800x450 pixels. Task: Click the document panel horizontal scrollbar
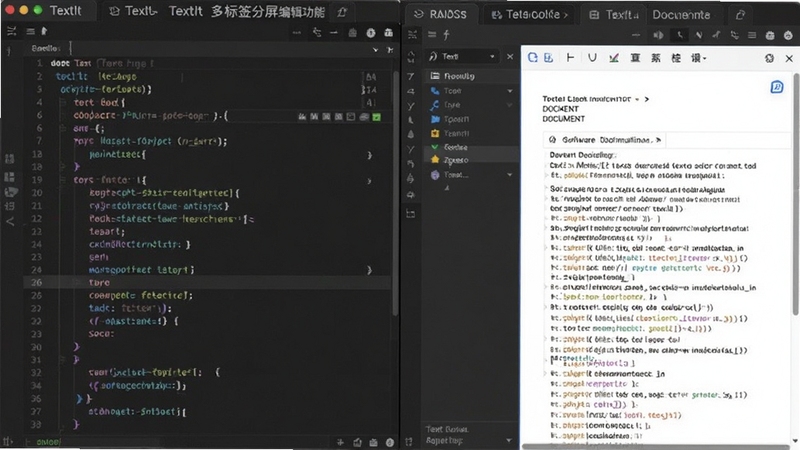[x=656, y=447]
